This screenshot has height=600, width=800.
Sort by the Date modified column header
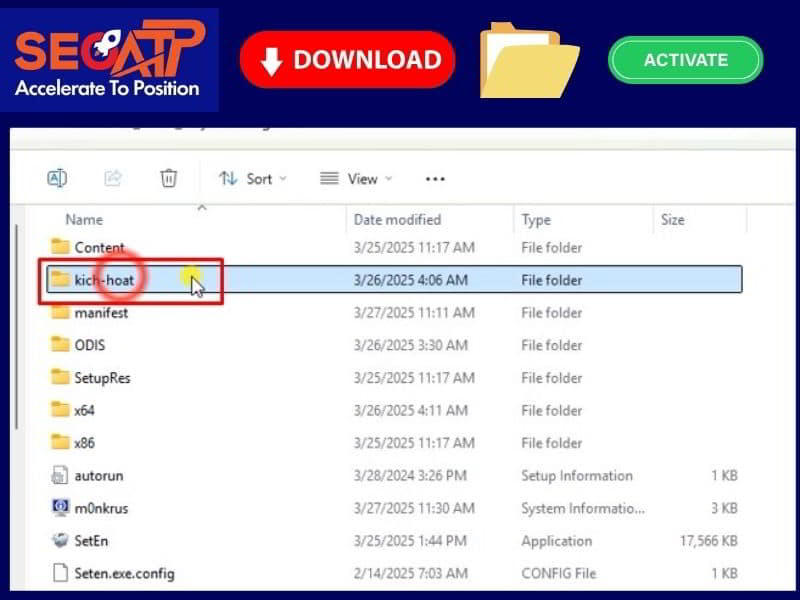pos(397,219)
